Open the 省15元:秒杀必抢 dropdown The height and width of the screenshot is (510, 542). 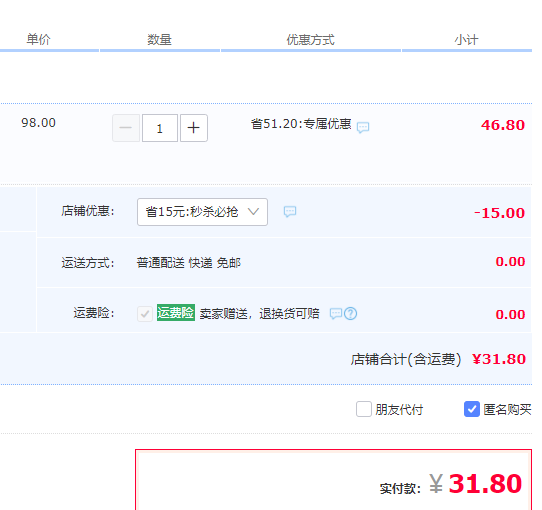202,212
